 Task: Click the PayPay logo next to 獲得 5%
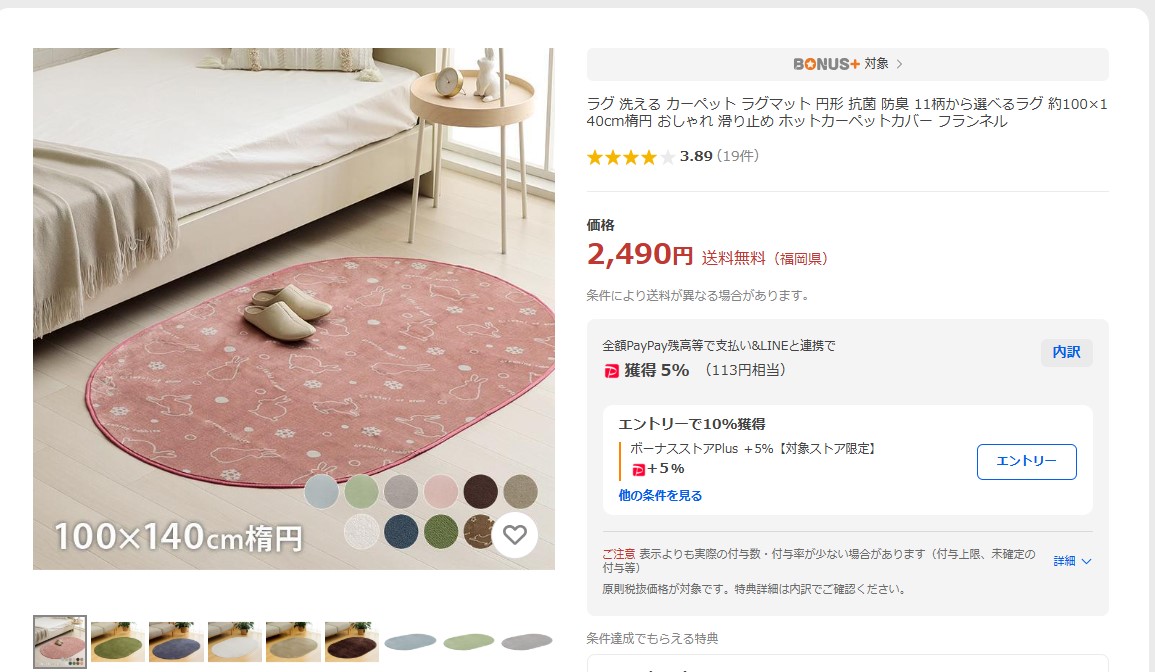pyautogui.click(x=611, y=371)
